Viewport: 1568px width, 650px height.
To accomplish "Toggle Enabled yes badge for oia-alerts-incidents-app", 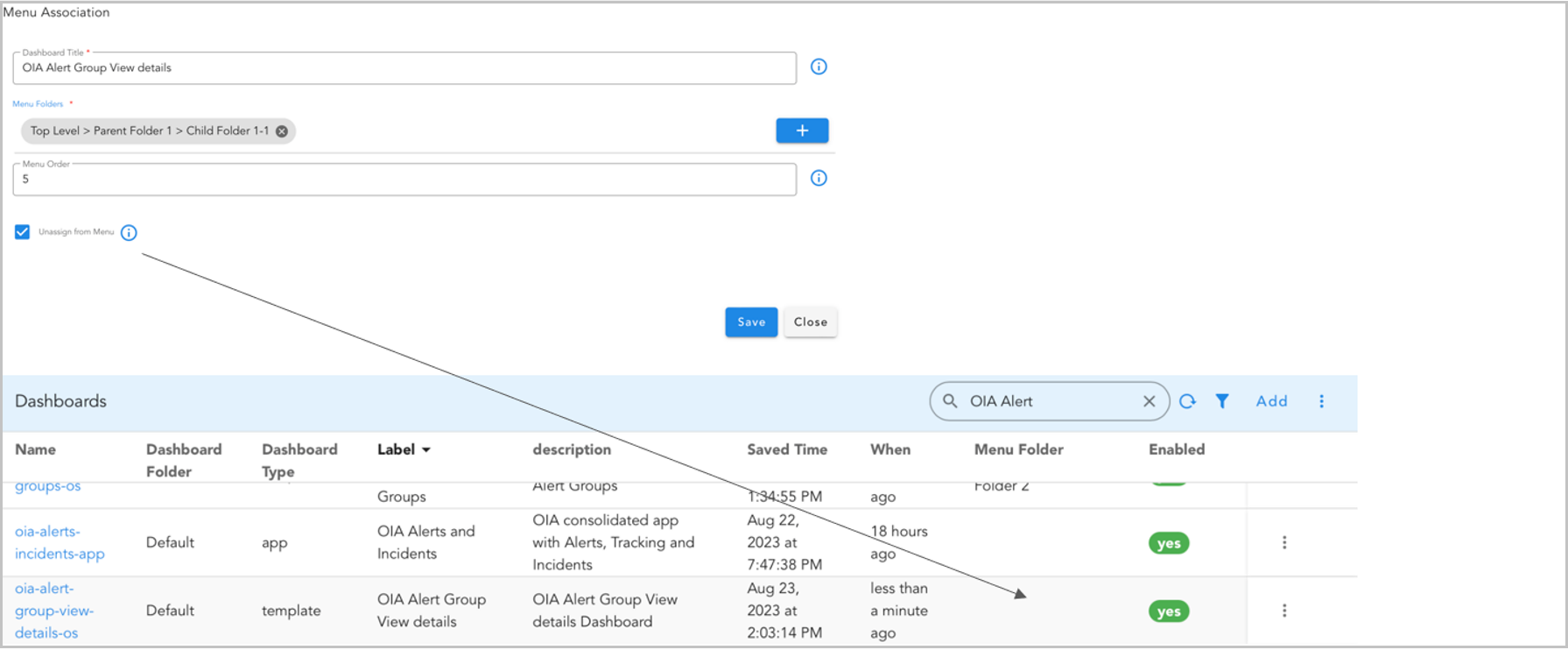I will click(1168, 543).
